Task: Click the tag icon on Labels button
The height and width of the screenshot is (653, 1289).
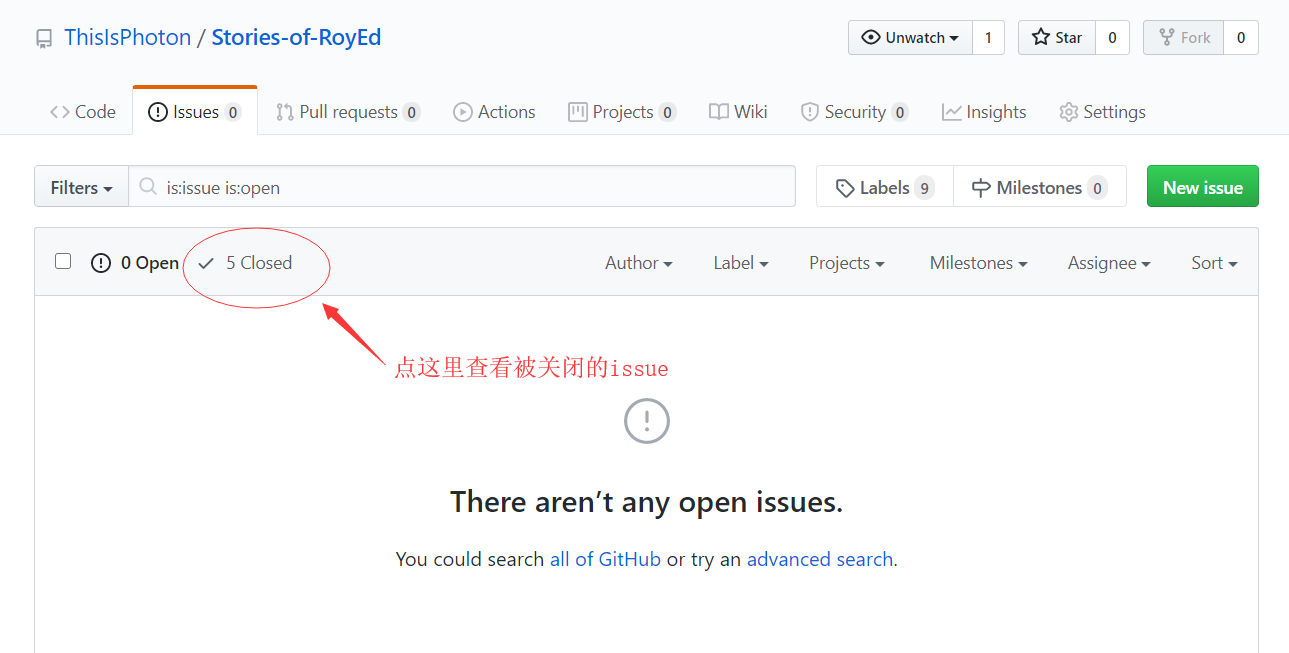Action: 846,188
